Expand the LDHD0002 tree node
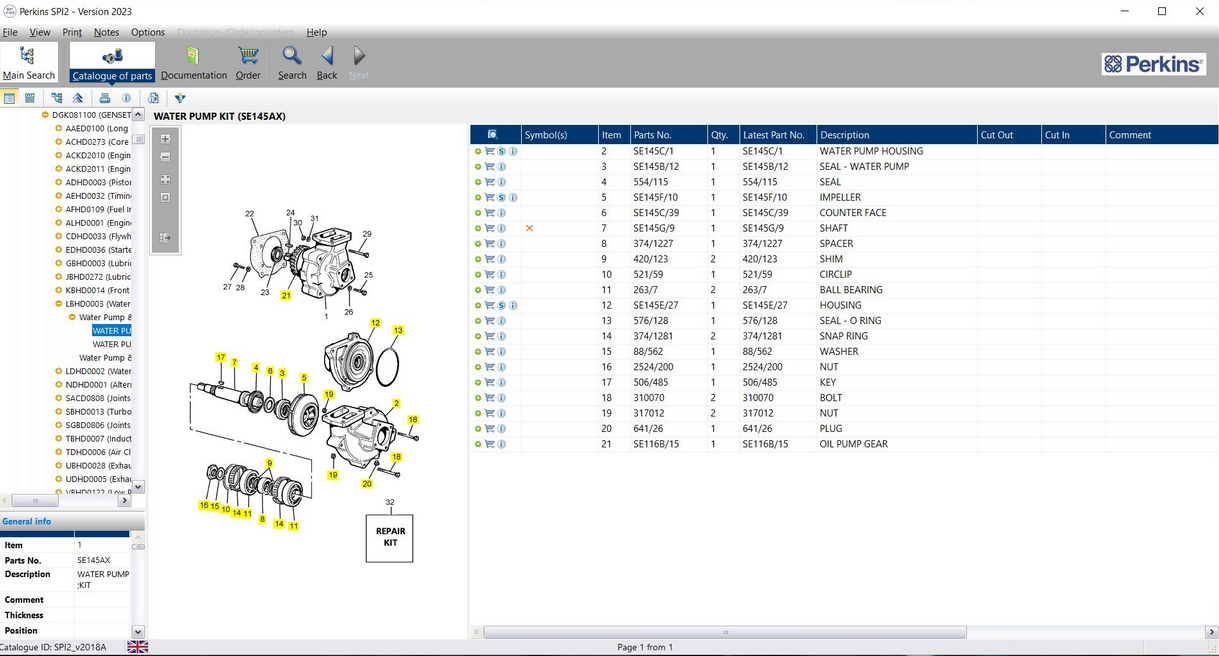Image resolution: width=1219 pixels, height=656 pixels. (x=58, y=371)
